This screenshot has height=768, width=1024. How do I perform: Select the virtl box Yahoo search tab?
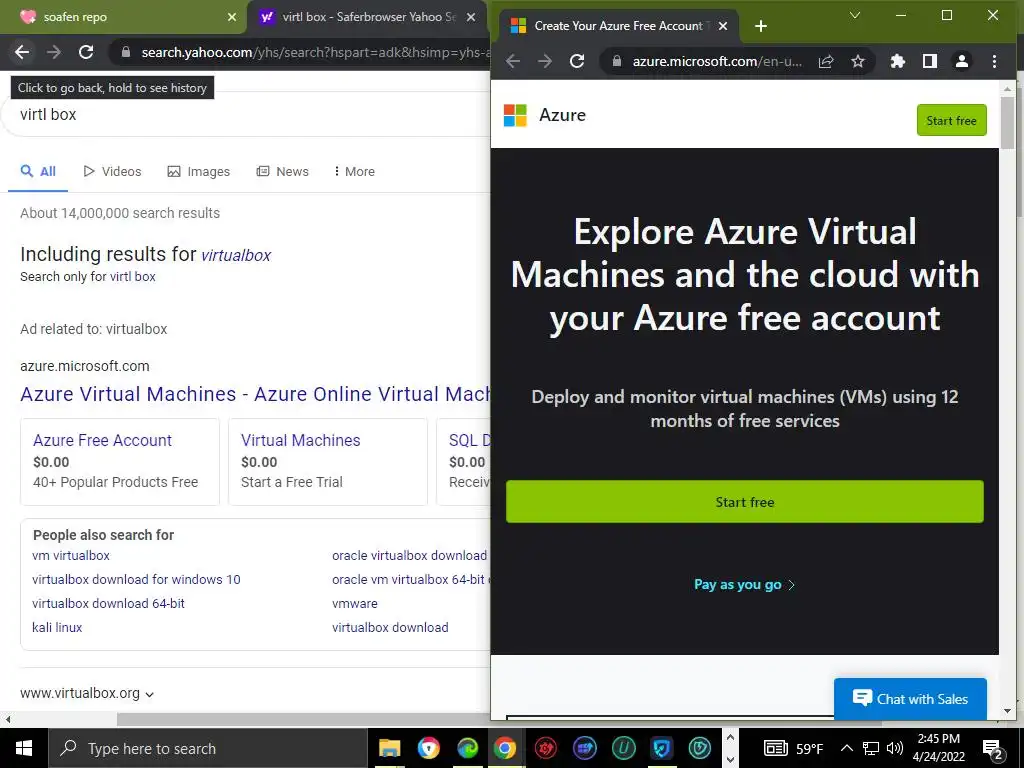(x=366, y=17)
